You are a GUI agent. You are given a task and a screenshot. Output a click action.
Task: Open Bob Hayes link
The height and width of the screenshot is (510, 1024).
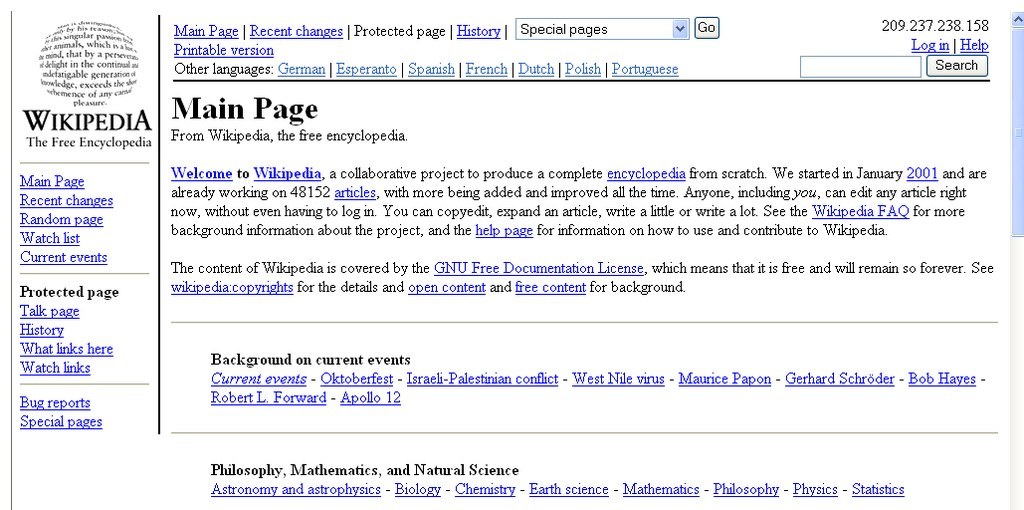(942, 379)
